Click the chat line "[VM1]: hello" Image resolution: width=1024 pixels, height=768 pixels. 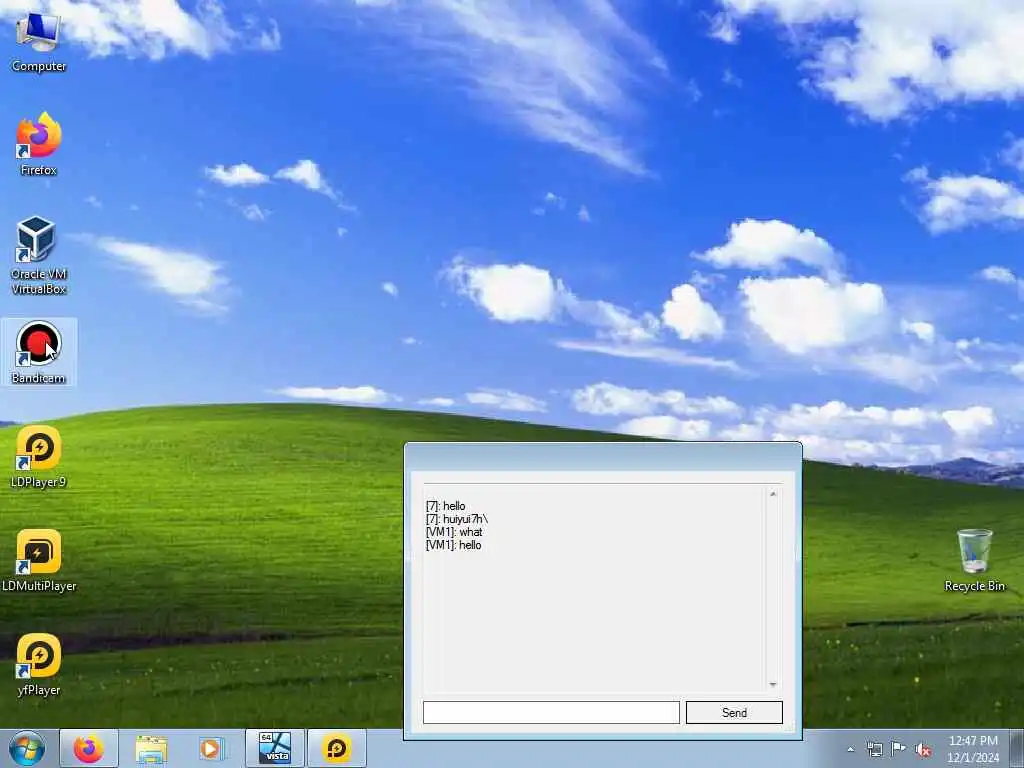coord(453,545)
